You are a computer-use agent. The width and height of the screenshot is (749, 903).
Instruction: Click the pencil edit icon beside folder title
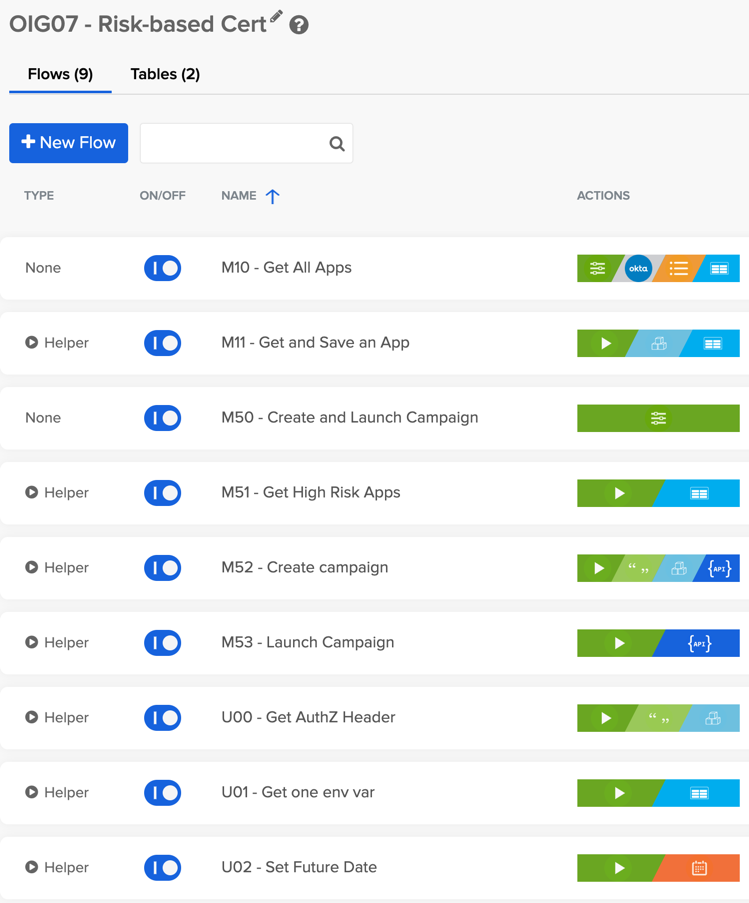pos(277,17)
